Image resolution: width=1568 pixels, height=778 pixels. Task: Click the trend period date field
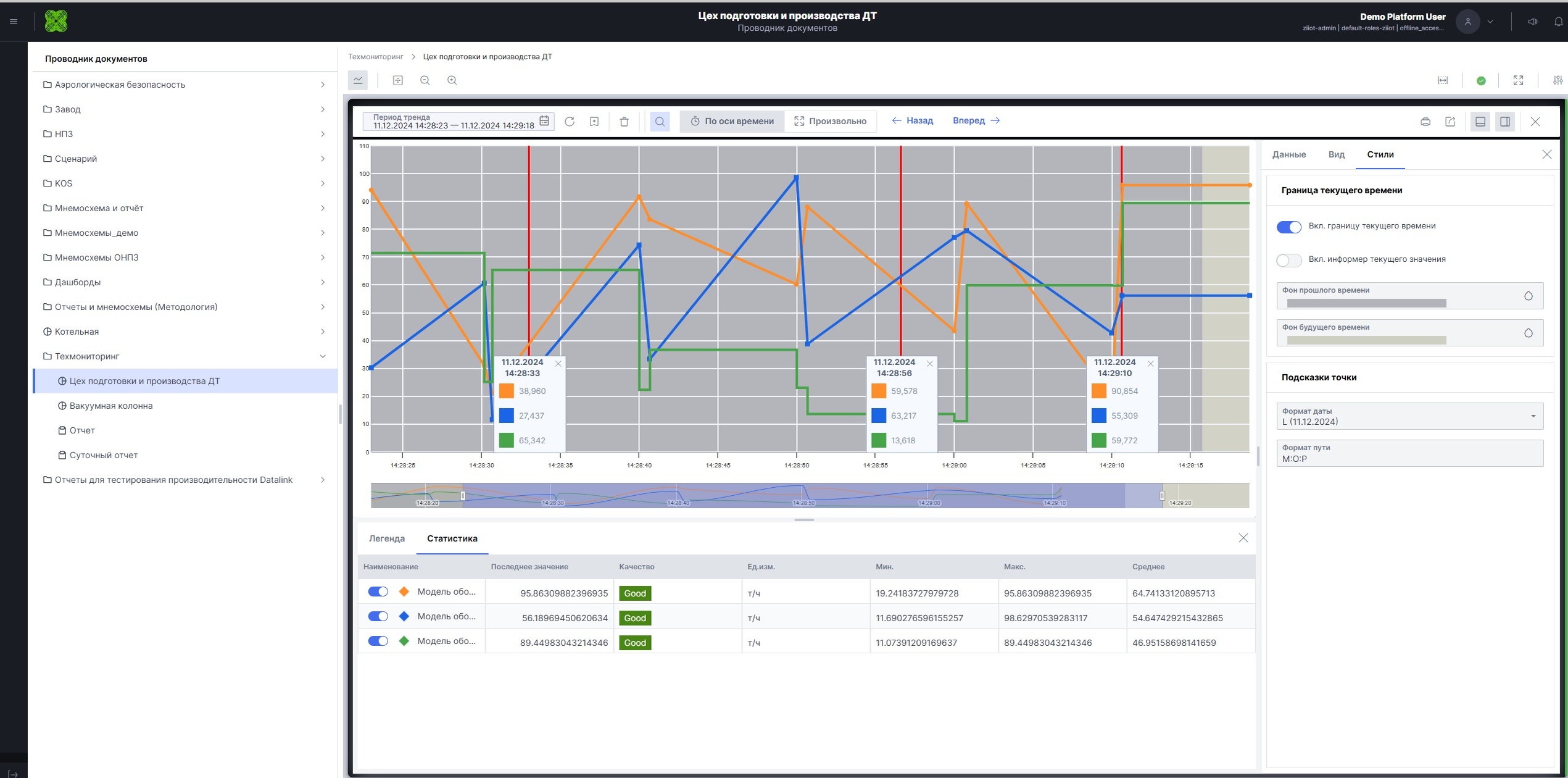click(454, 122)
